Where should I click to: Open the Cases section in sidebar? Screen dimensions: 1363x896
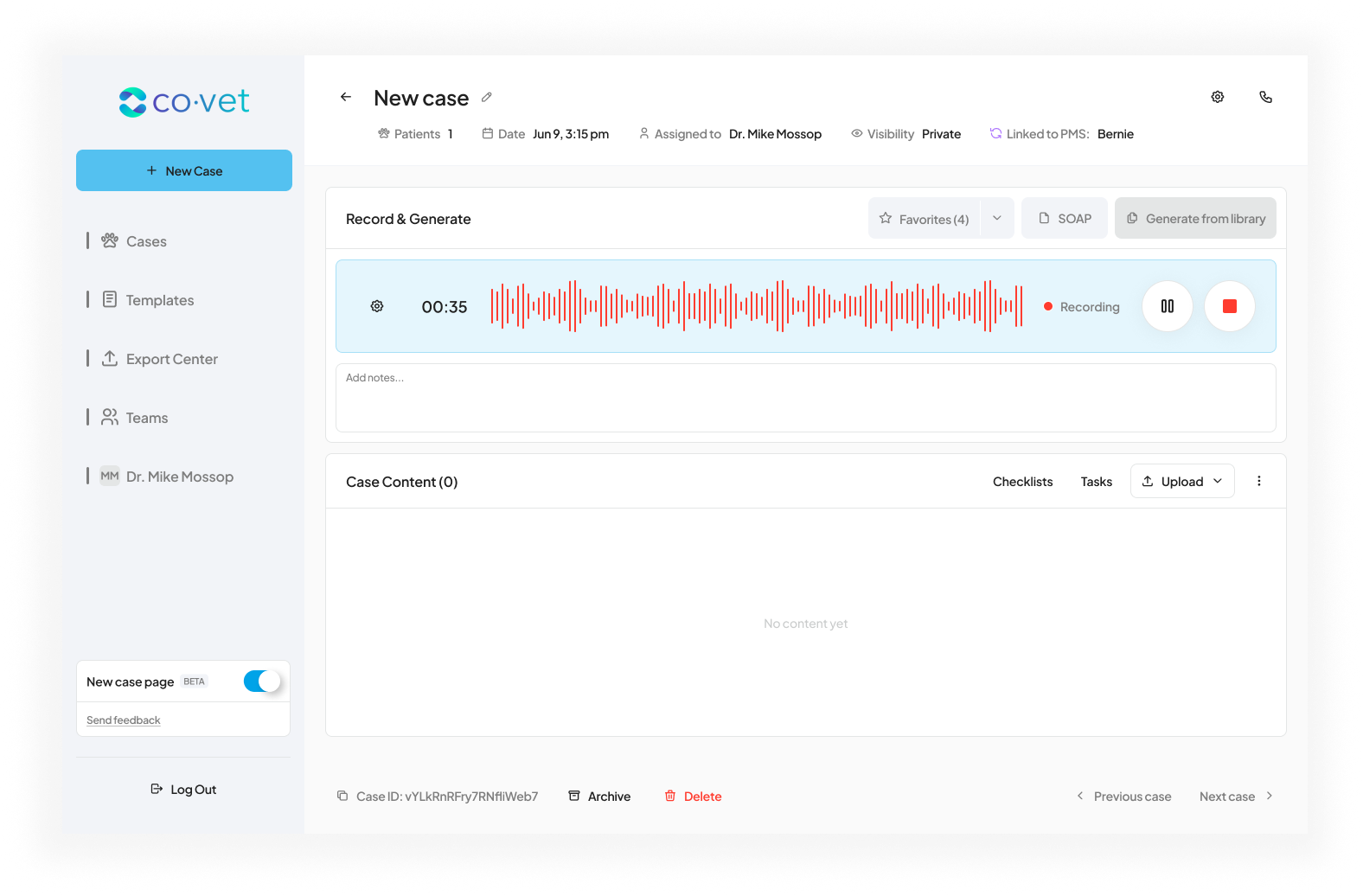click(146, 241)
